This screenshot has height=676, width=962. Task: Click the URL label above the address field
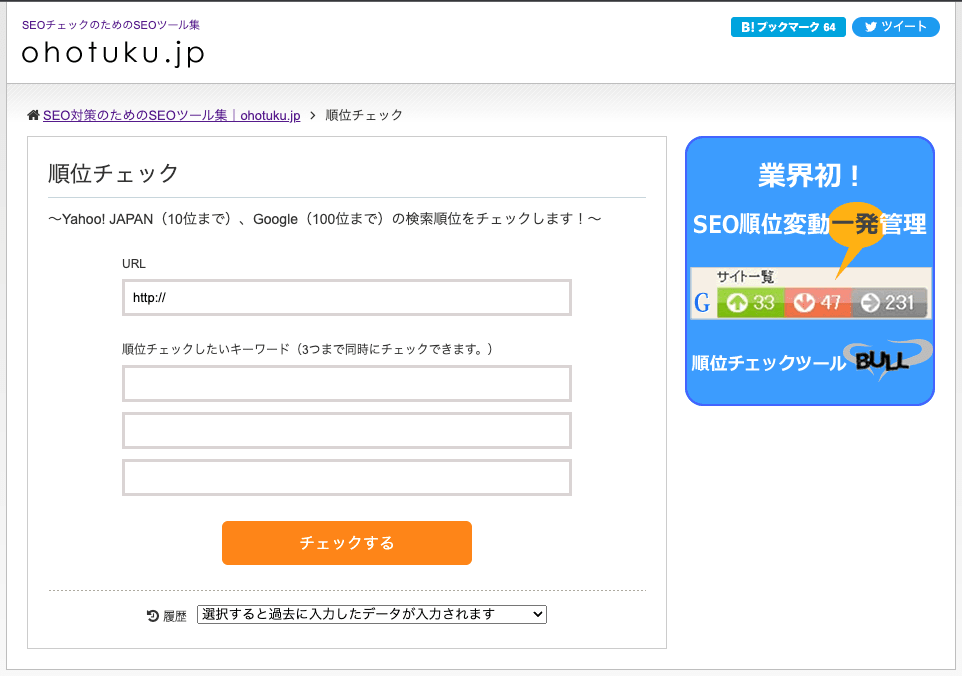click(x=134, y=264)
